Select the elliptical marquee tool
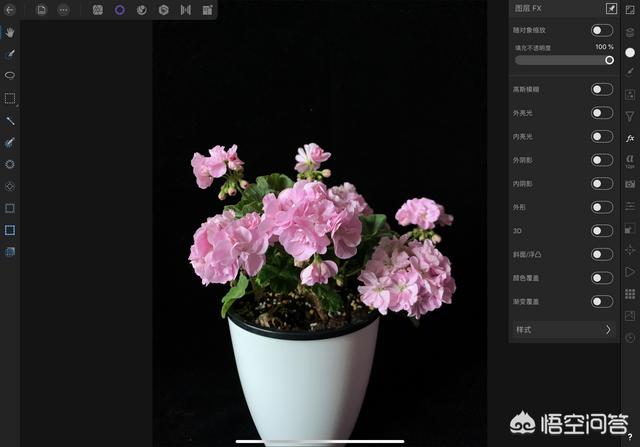Image resolution: width=640 pixels, height=447 pixels. (x=10, y=75)
